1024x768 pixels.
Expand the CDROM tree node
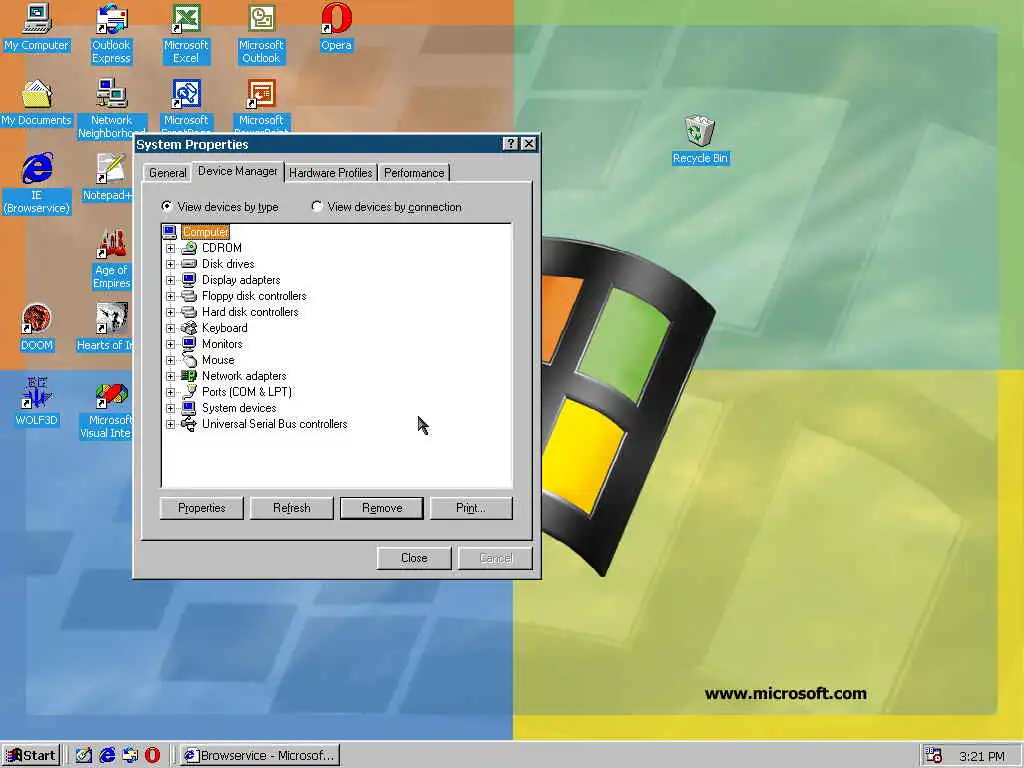click(170, 249)
